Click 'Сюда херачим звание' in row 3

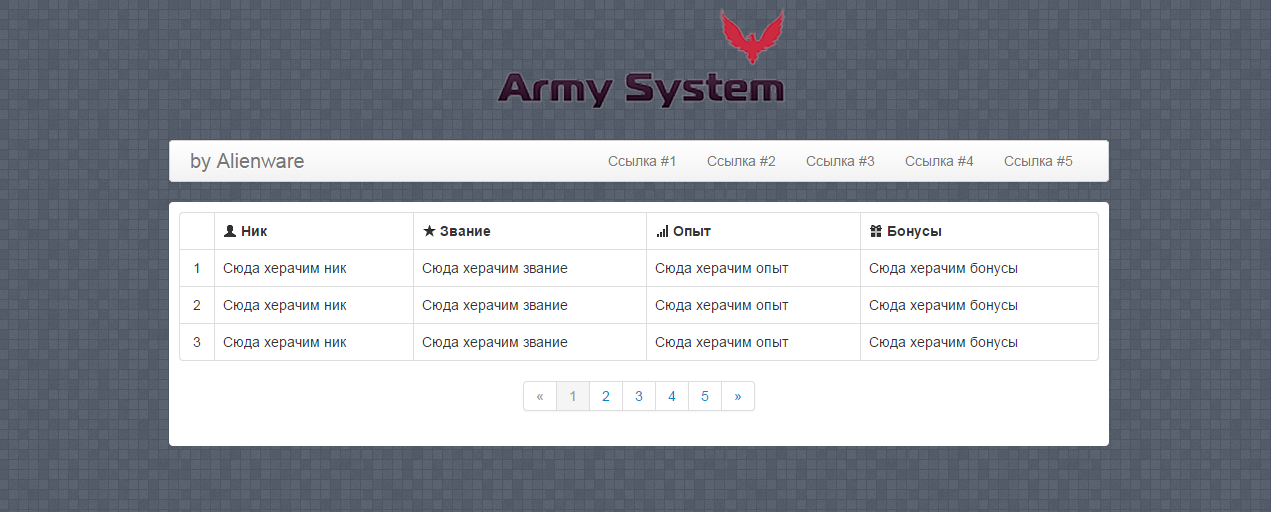point(495,342)
